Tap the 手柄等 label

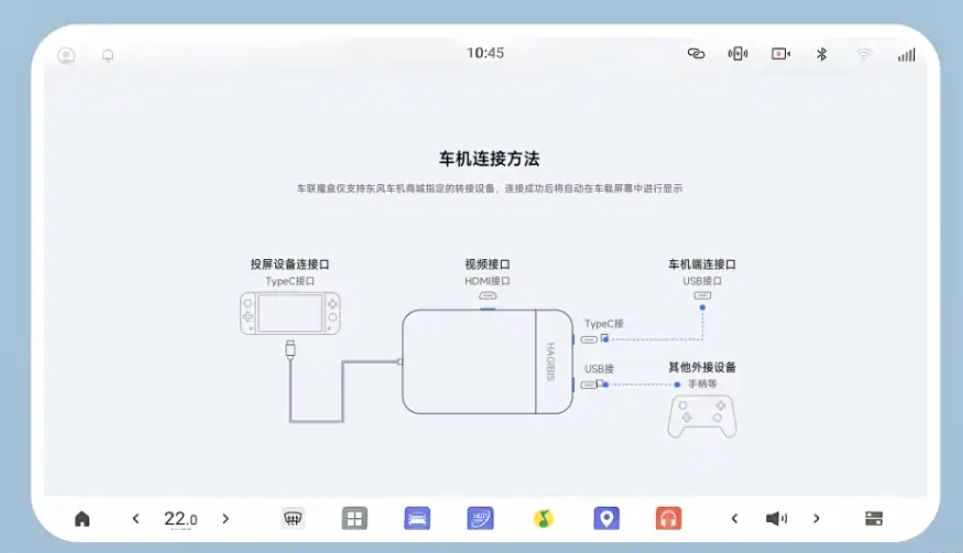coord(702,383)
